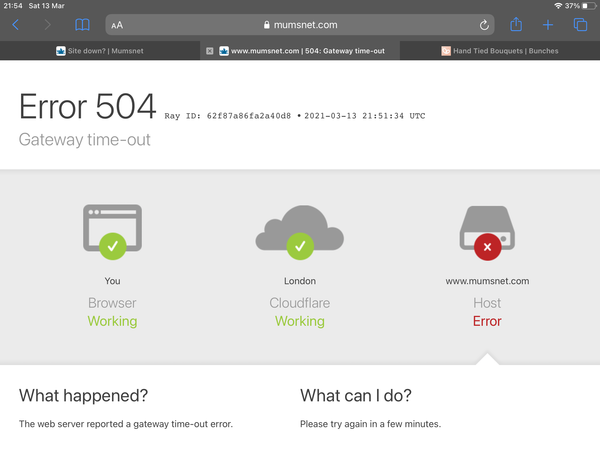This screenshot has height=450, width=600.
Task: Switch to 'Site down? | Mumsnet' tab
Action: pos(100,51)
